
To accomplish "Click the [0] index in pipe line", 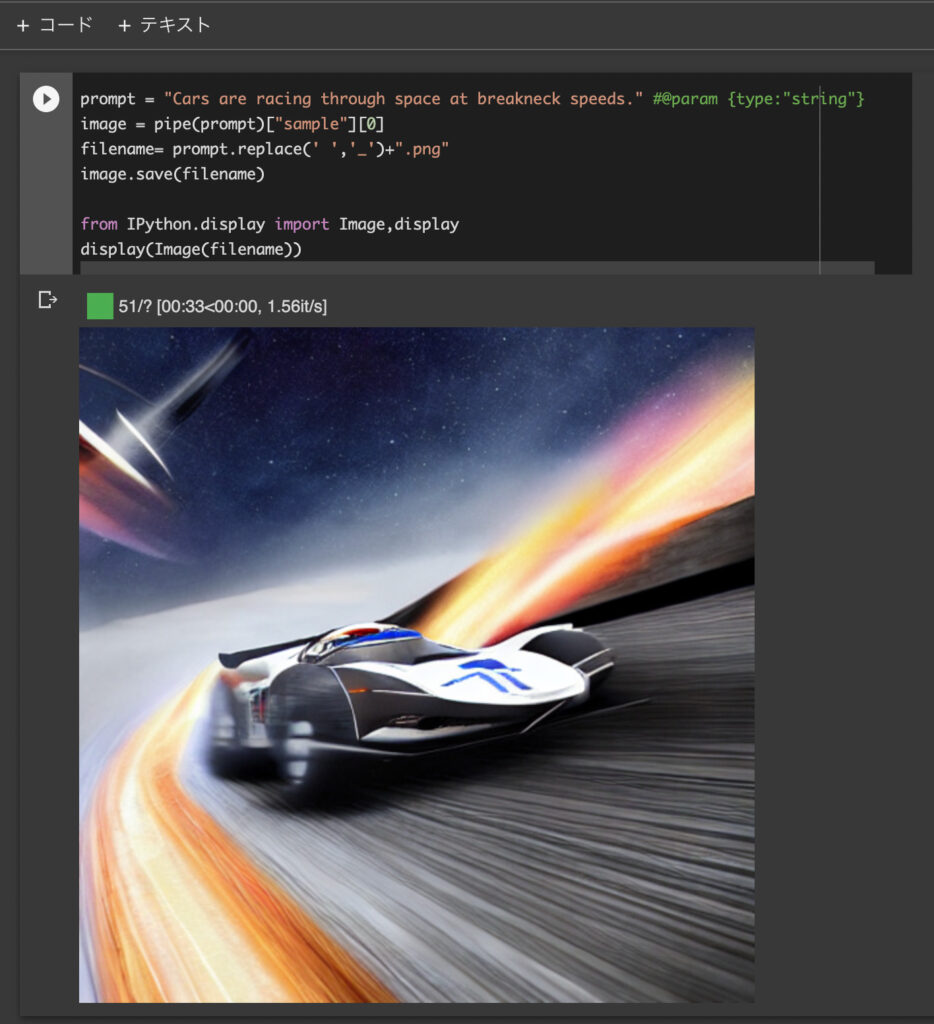I will click(371, 124).
